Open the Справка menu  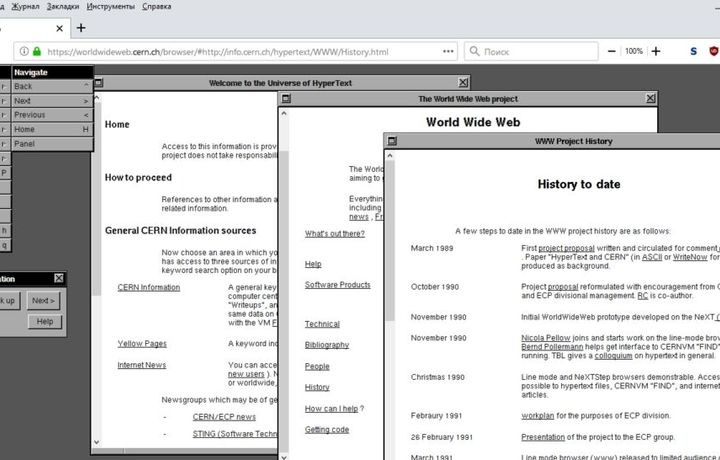coord(157,6)
